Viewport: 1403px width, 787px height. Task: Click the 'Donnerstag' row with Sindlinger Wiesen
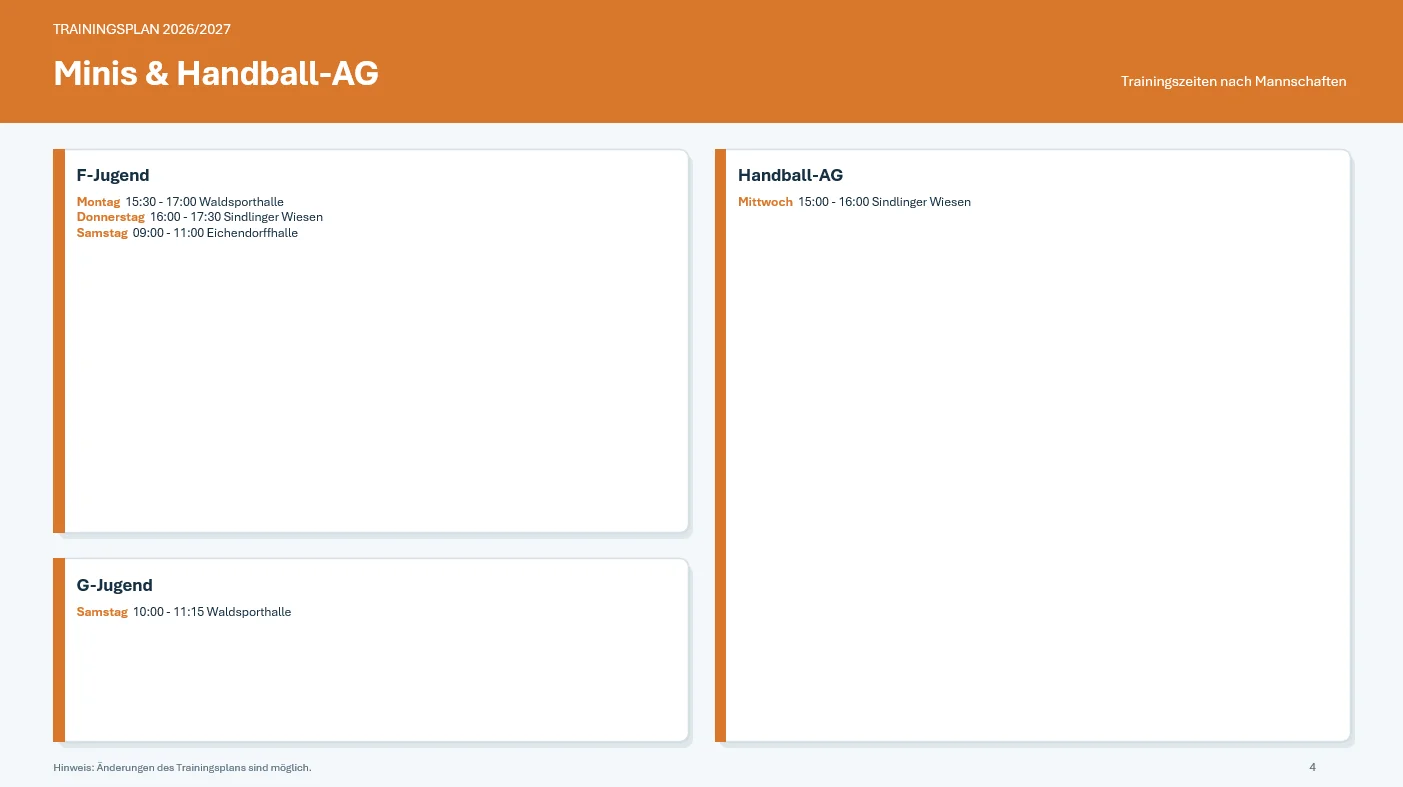coord(200,217)
